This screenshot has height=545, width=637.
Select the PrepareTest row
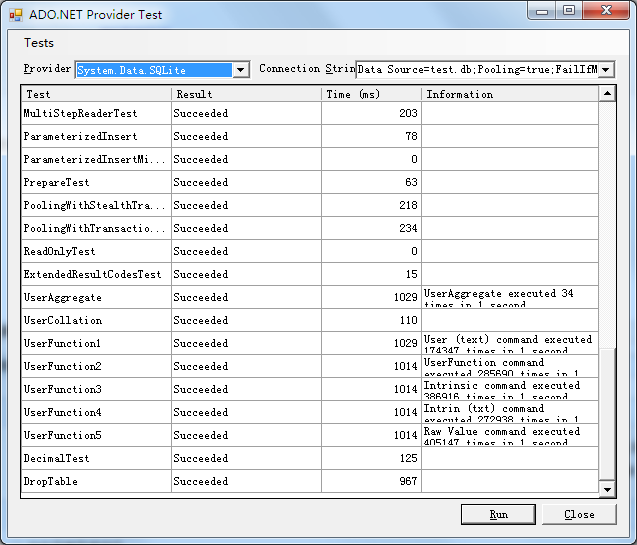tap(310, 182)
